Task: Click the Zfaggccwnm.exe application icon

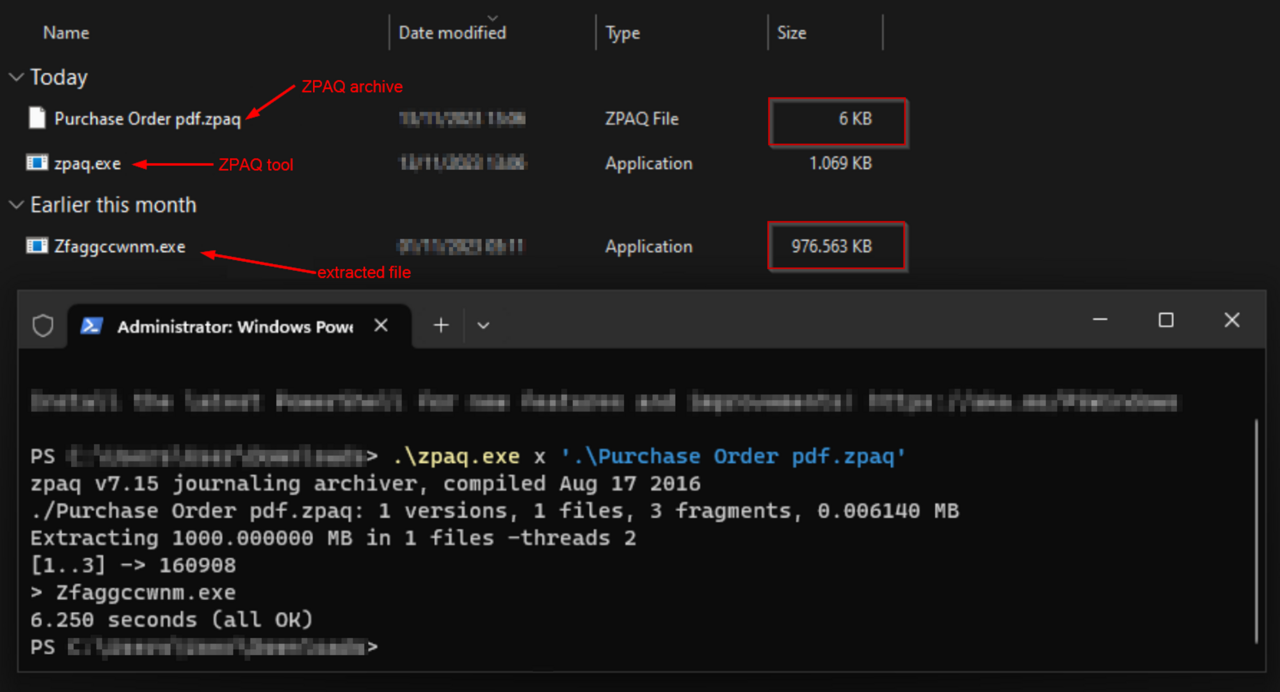Action: (x=37, y=246)
